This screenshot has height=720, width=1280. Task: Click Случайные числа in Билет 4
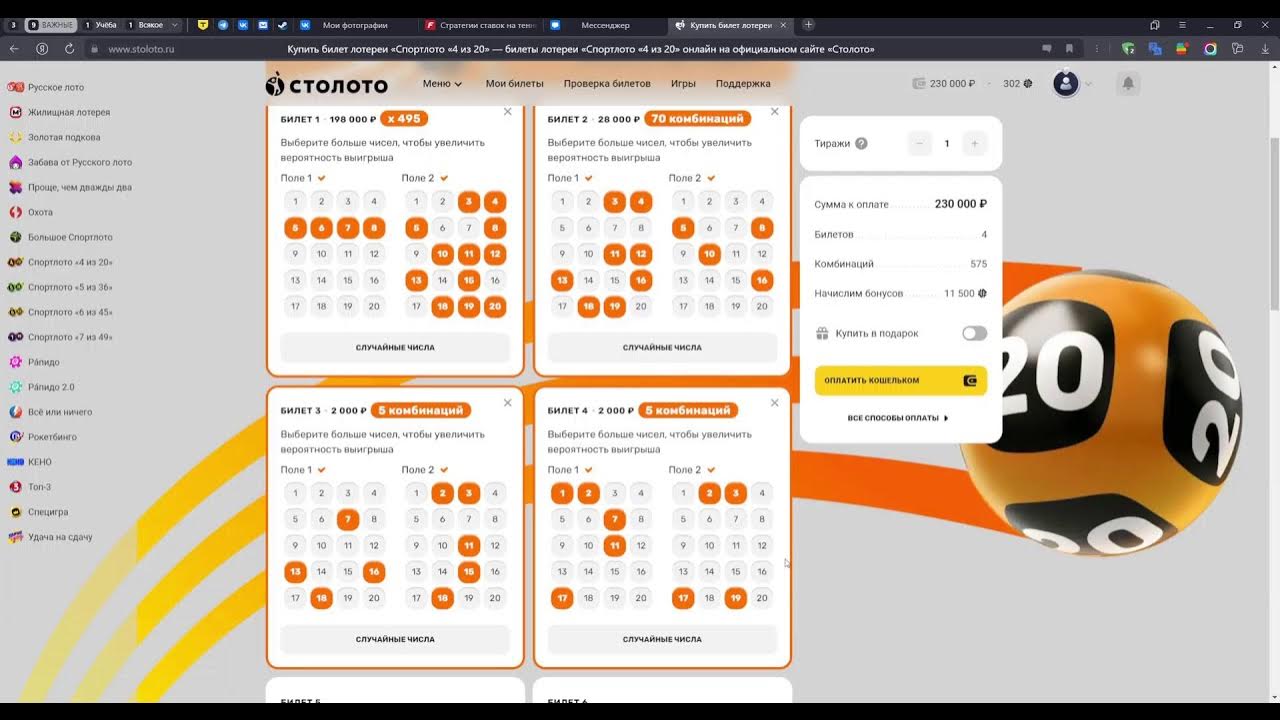pyautogui.click(x=662, y=639)
